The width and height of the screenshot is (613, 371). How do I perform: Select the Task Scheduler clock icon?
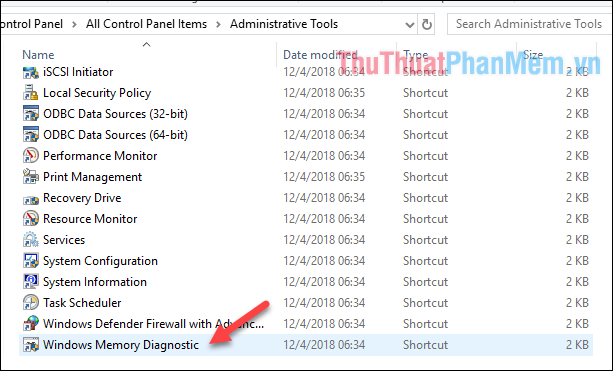(30, 303)
